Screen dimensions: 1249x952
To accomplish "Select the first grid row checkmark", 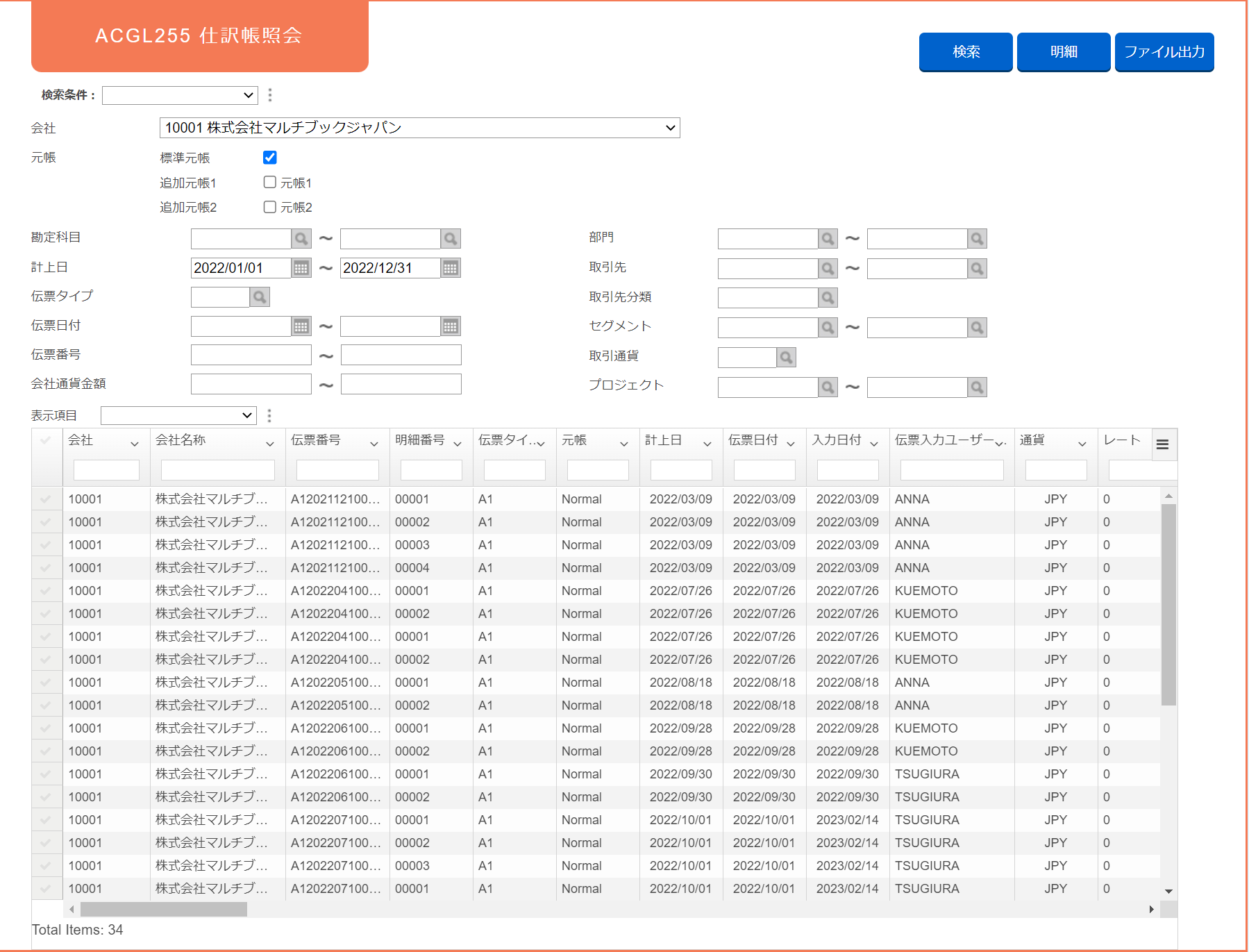I will tap(46, 499).
